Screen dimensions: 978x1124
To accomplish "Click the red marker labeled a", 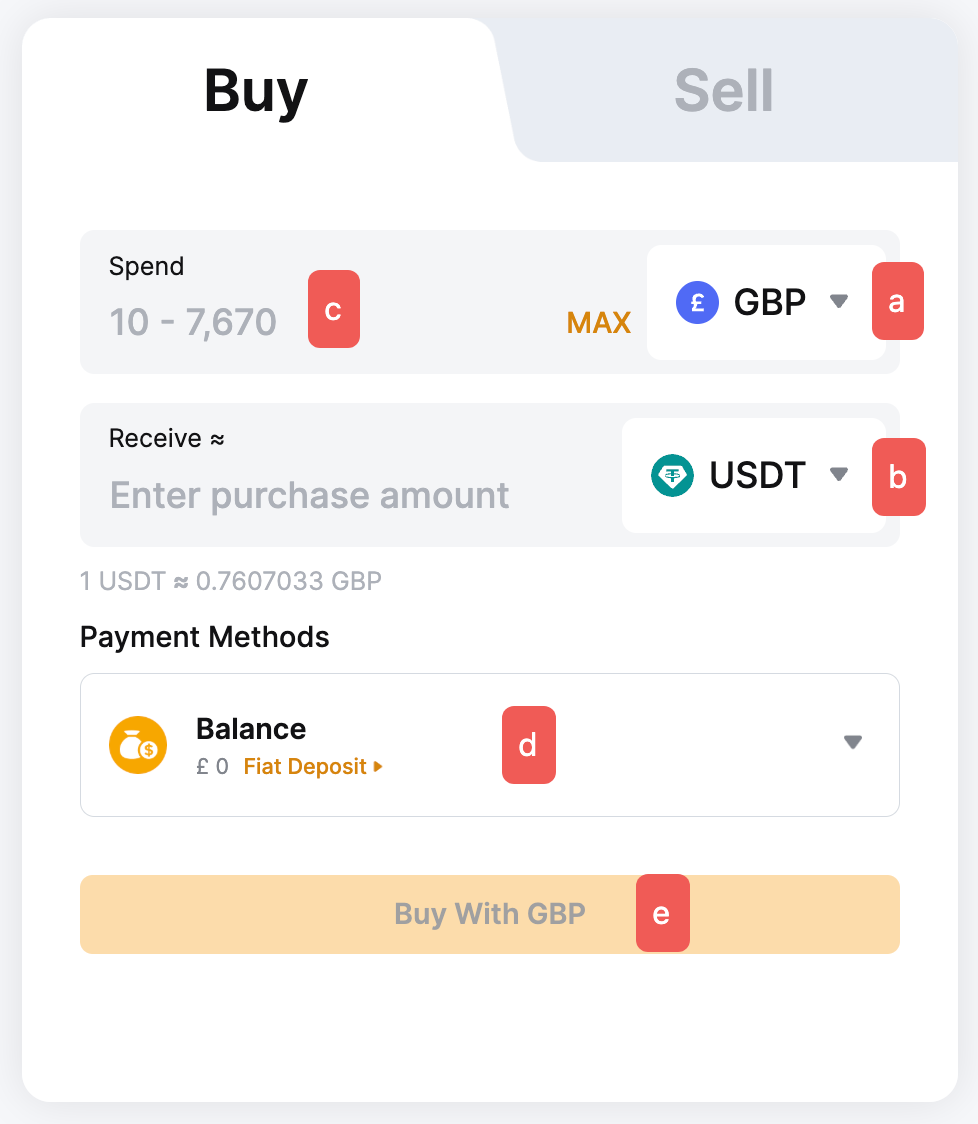I will click(x=897, y=301).
